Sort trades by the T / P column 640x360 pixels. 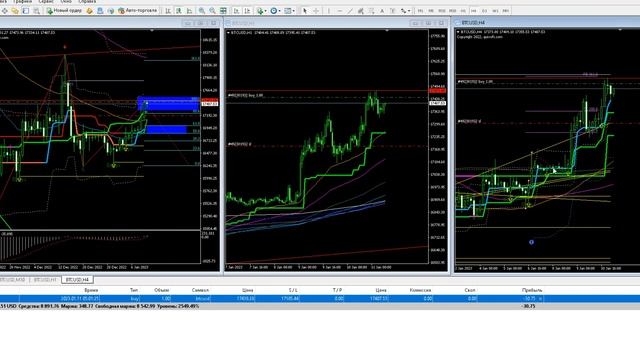click(x=337, y=290)
